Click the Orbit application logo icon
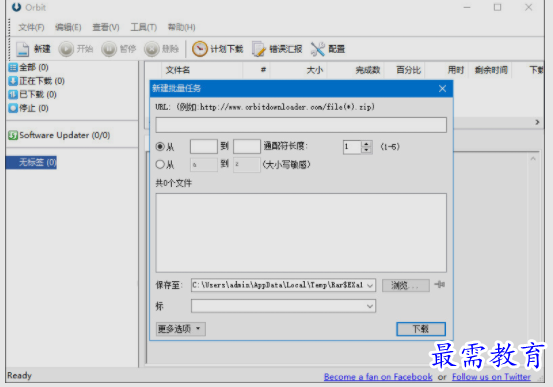Image resolution: width=553 pixels, height=387 pixels. (16, 7)
